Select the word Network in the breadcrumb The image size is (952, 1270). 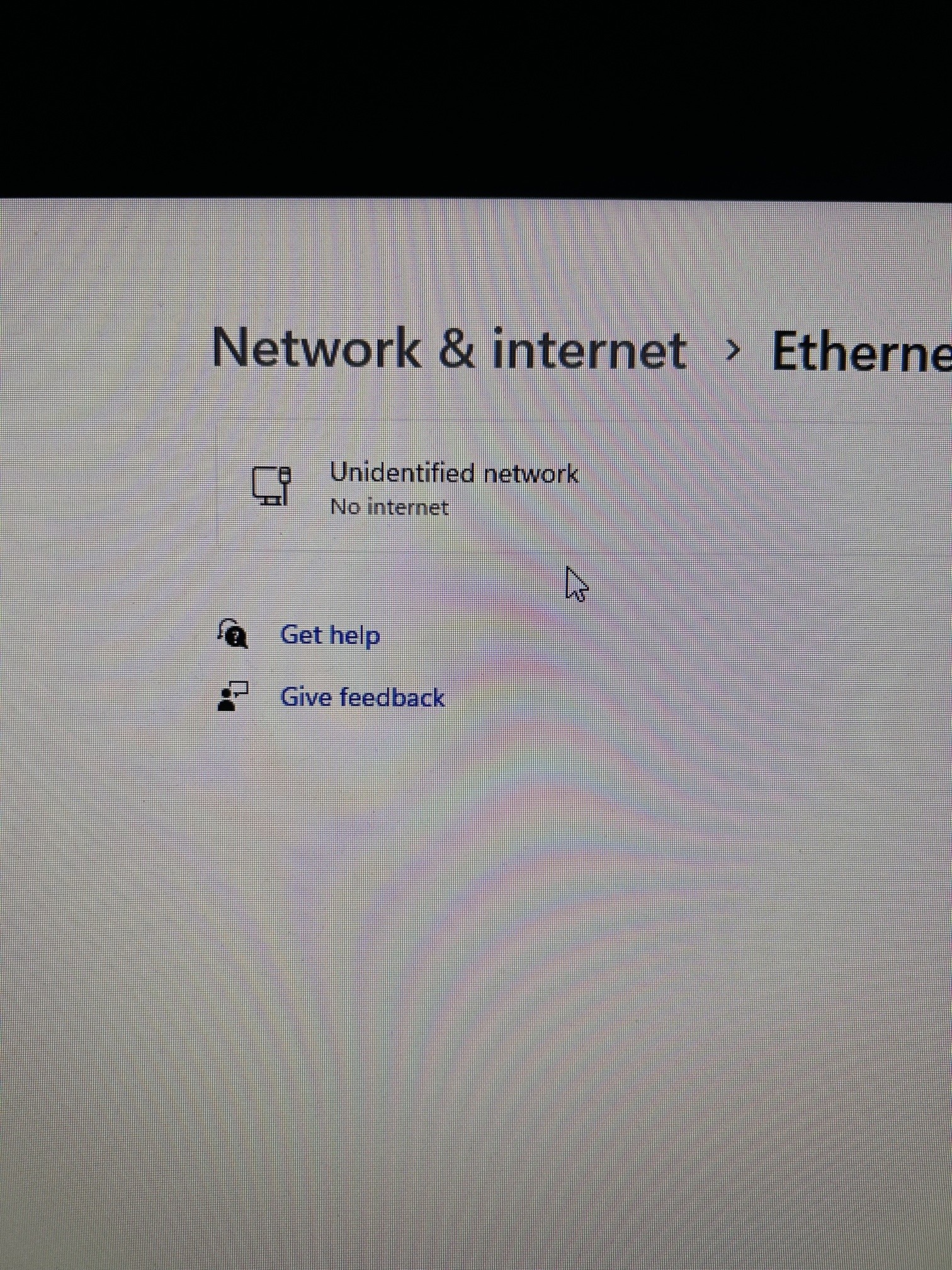pos(317,348)
